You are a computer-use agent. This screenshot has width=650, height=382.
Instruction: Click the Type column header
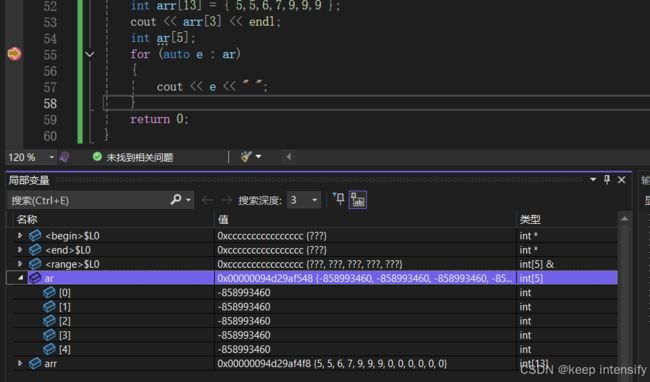[x=530, y=219]
